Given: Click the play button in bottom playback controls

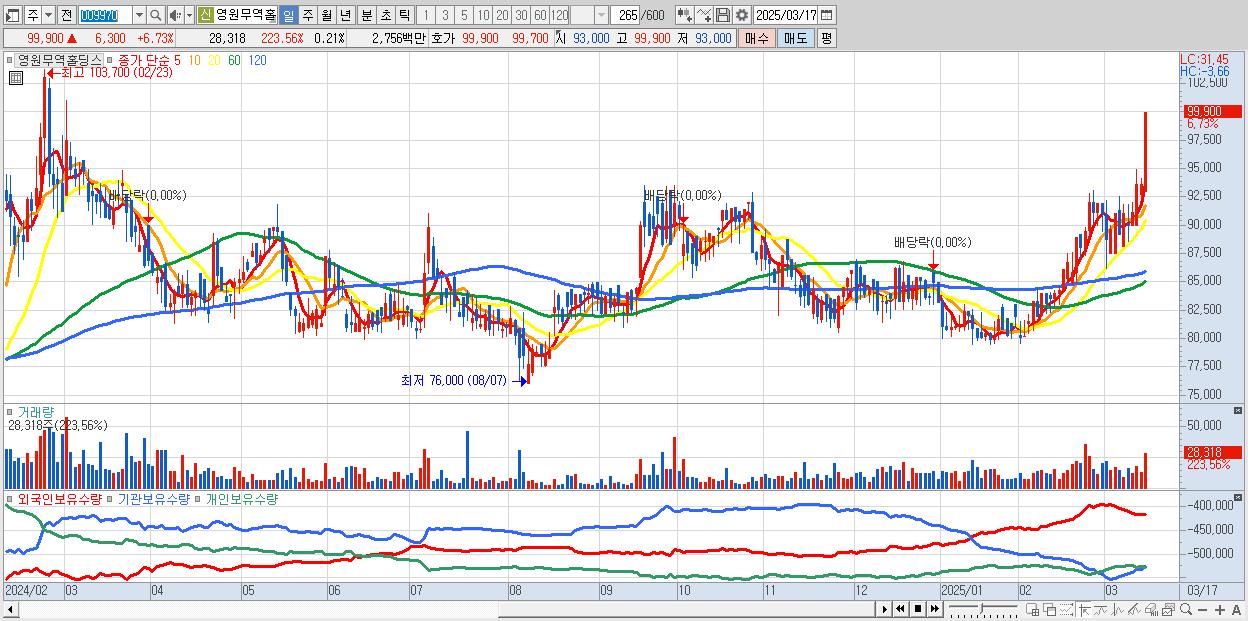Looking at the screenshot, I should click(885, 609).
